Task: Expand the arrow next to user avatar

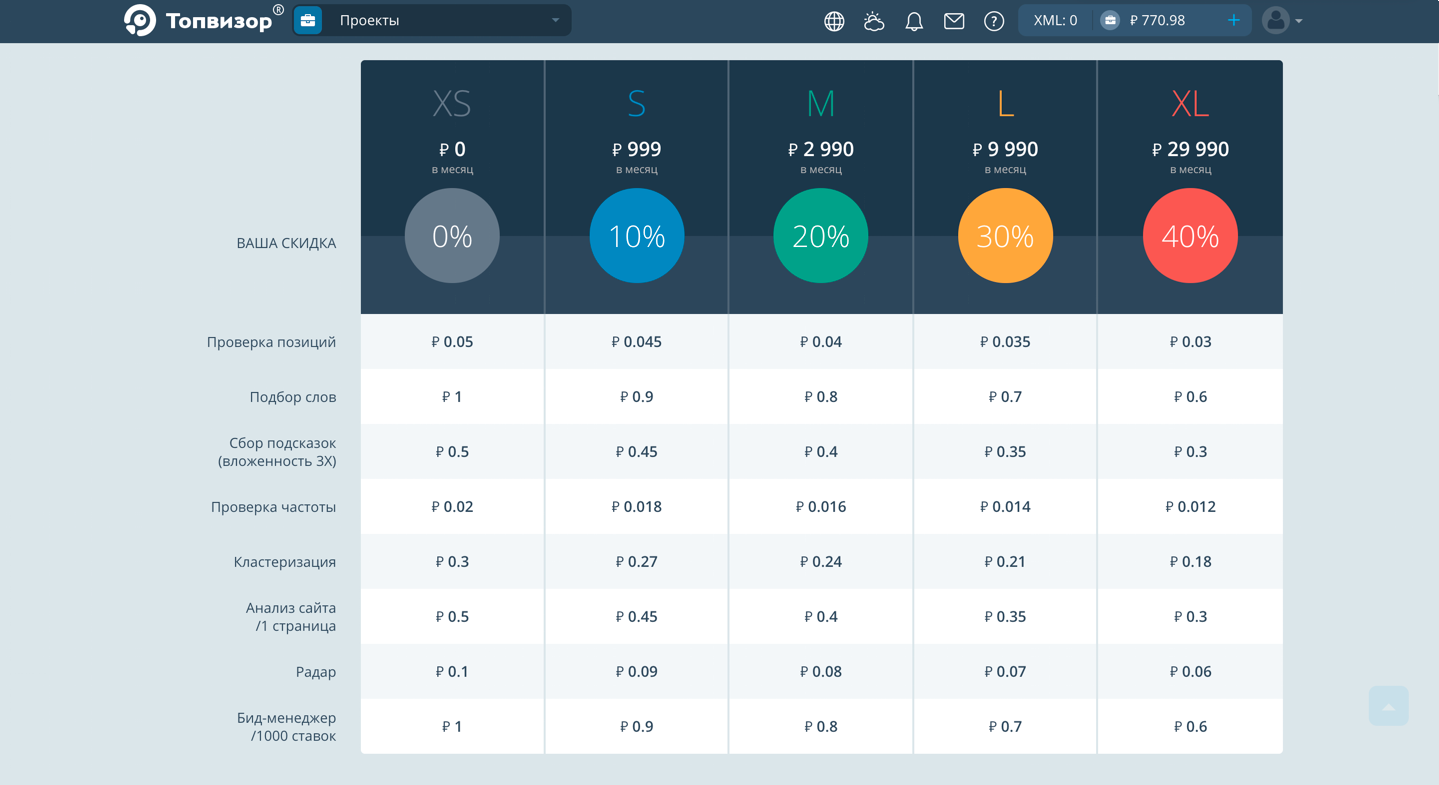Action: [1299, 21]
